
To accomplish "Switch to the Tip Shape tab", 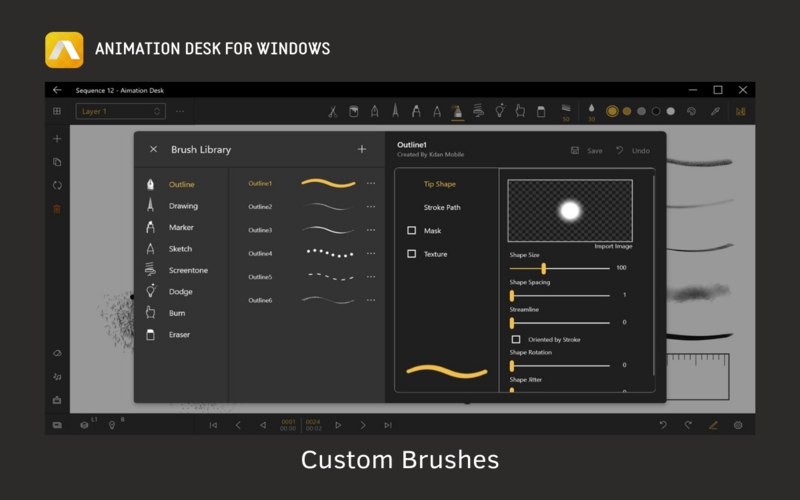I will (x=439, y=184).
